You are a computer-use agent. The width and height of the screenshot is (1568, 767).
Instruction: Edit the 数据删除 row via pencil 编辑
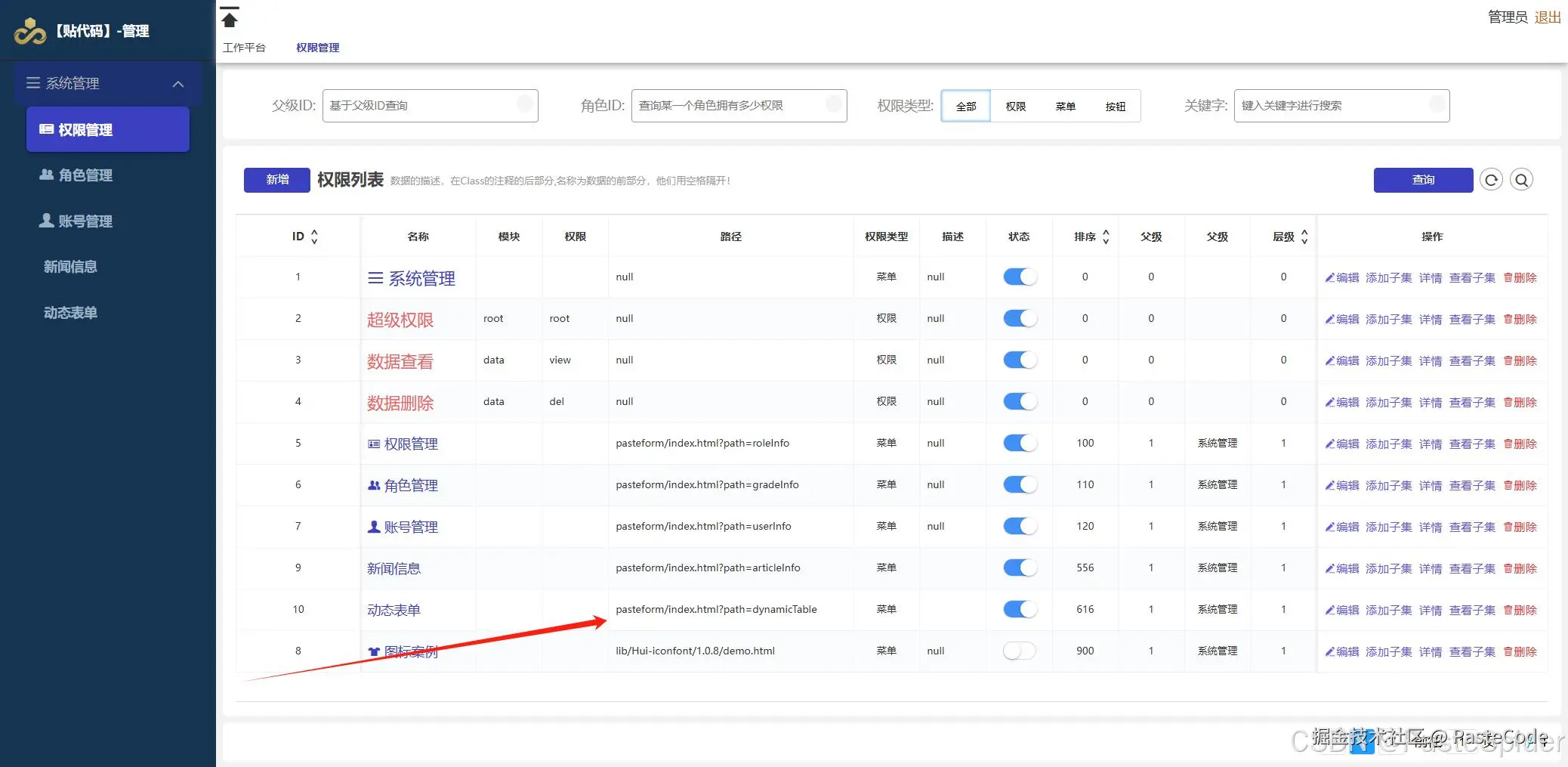[x=1342, y=403]
